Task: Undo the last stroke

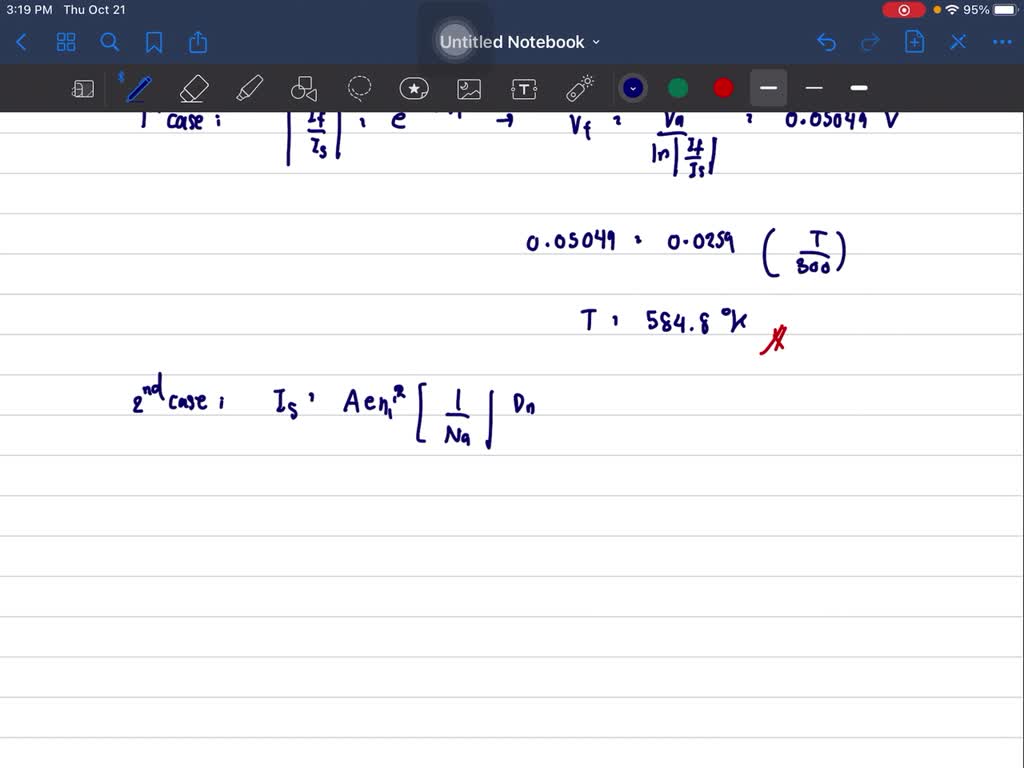Action: 826,42
